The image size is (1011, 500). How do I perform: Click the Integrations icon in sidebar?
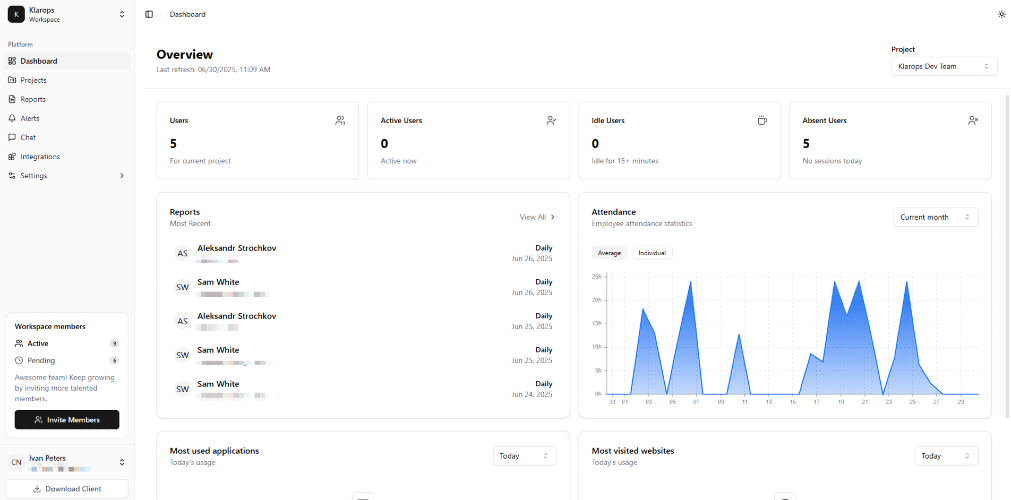point(12,156)
